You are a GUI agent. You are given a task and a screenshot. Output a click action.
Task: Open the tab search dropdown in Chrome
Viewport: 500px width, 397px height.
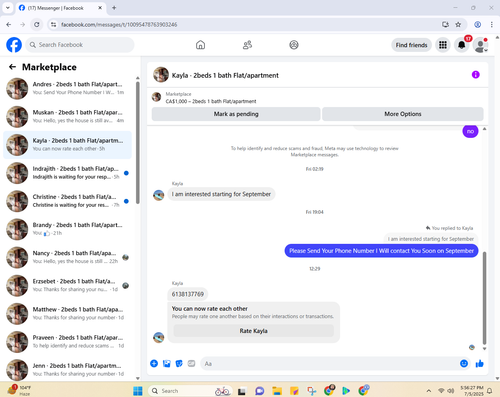7,8
